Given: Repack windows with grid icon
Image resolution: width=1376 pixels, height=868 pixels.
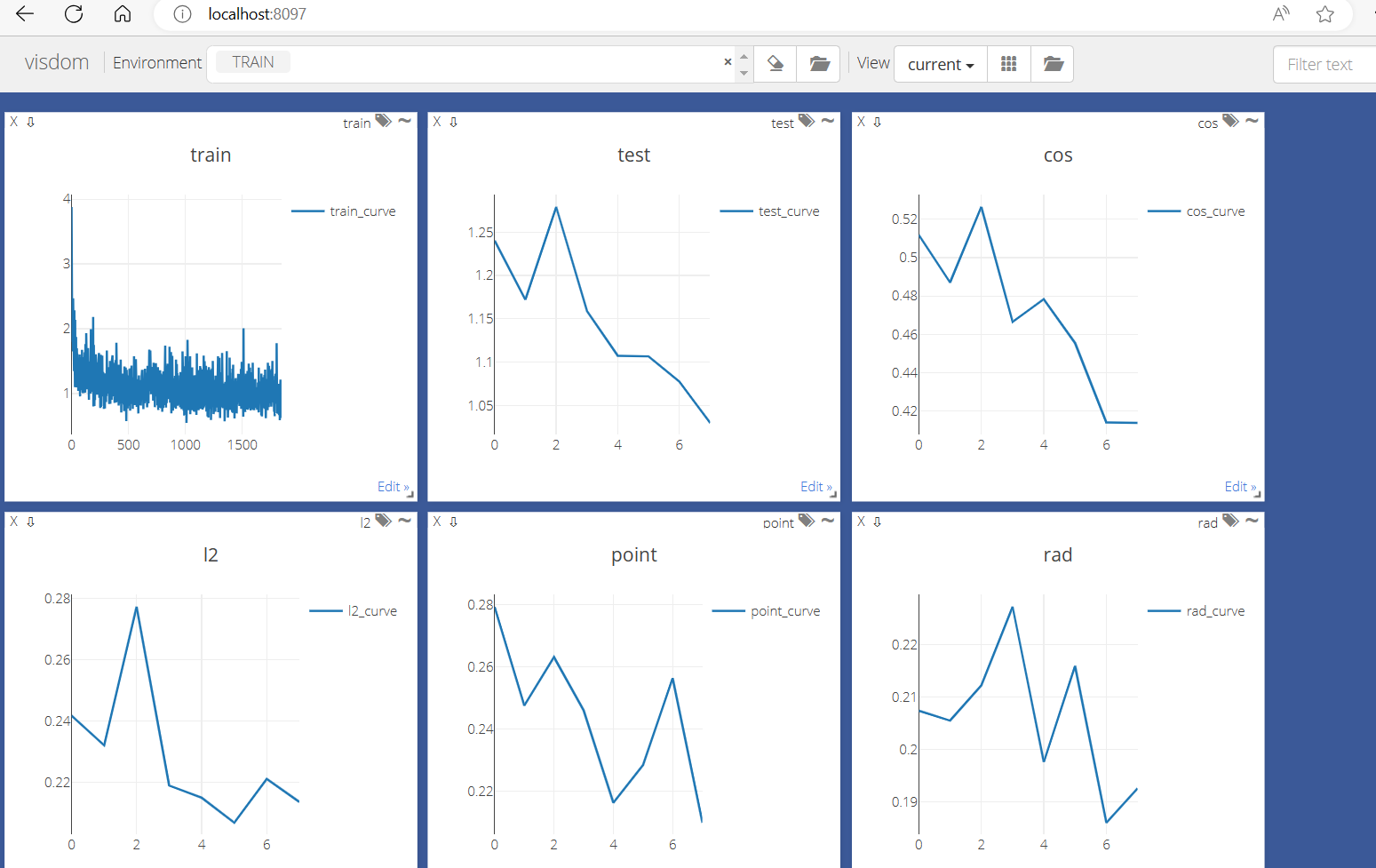Looking at the screenshot, I should [1009, 64].
